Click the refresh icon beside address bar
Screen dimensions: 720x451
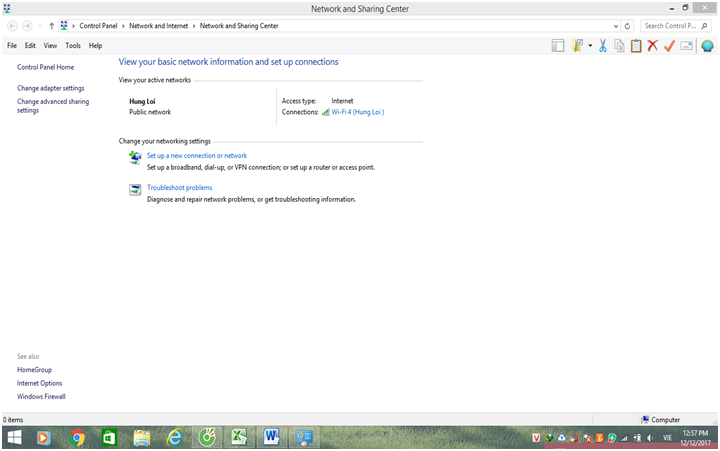coord(627,25)
